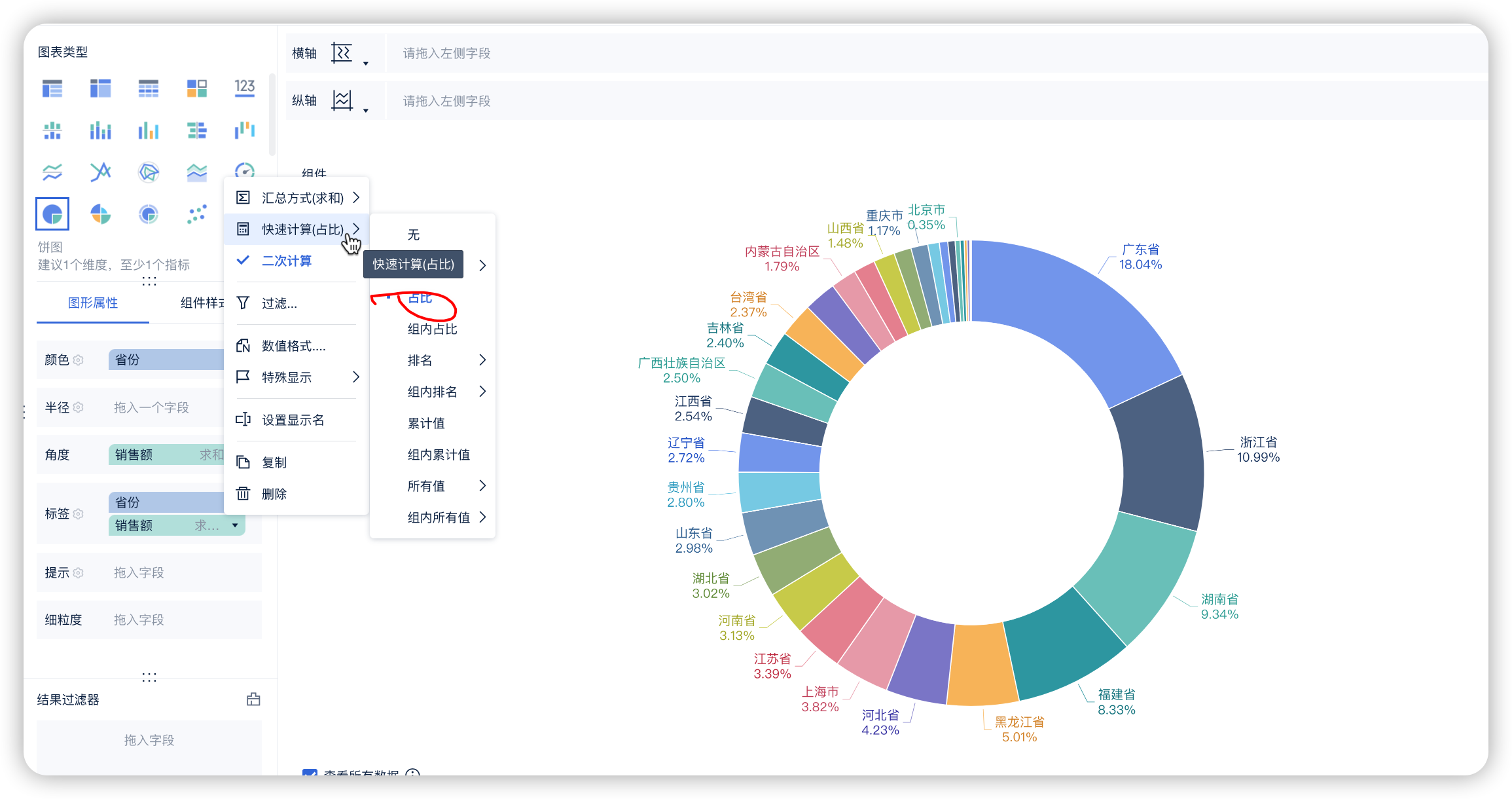Click the selected pie chart type icon

tap(52, 214)
